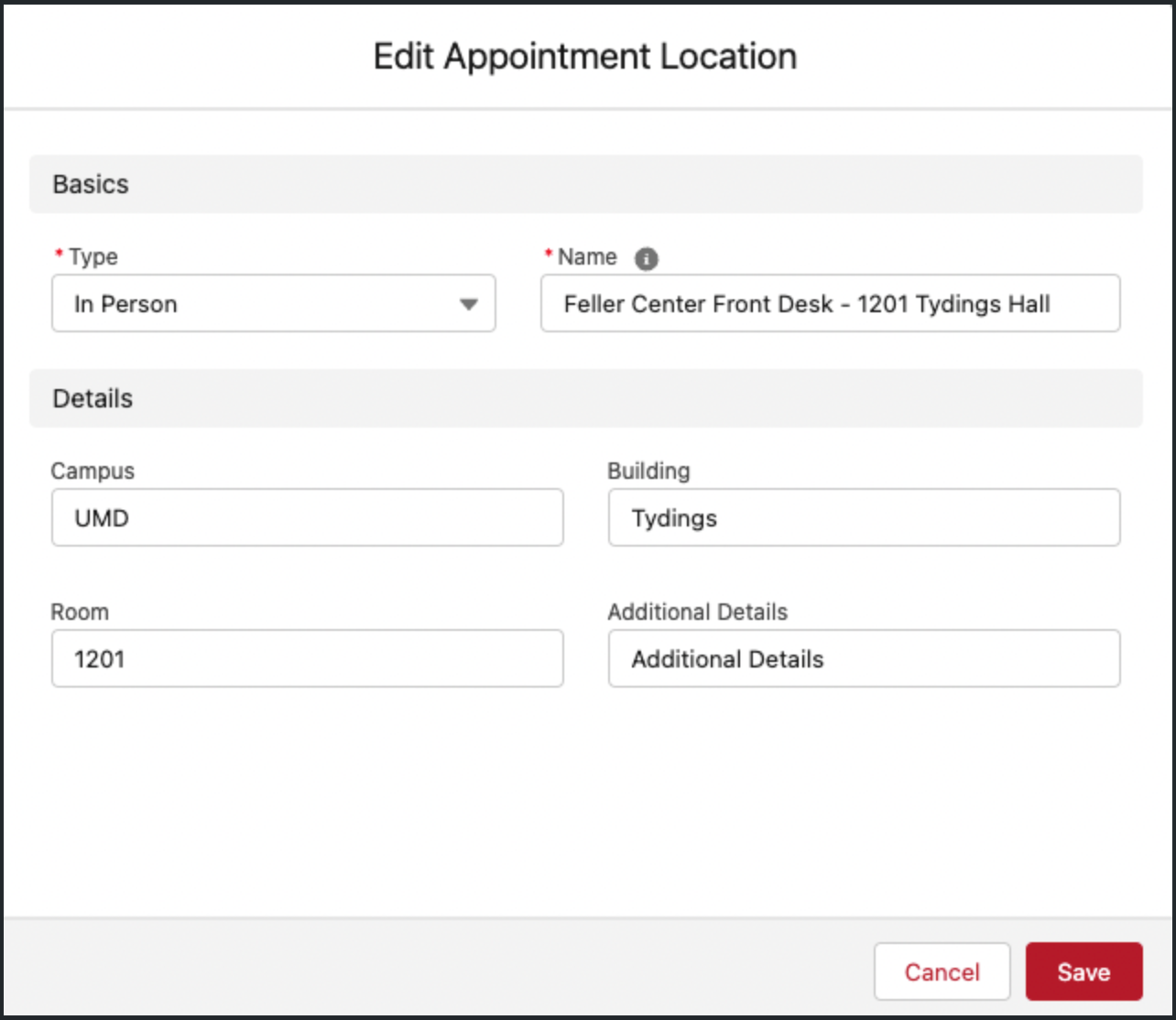Click the info icon next to Name

pos(647,258)
